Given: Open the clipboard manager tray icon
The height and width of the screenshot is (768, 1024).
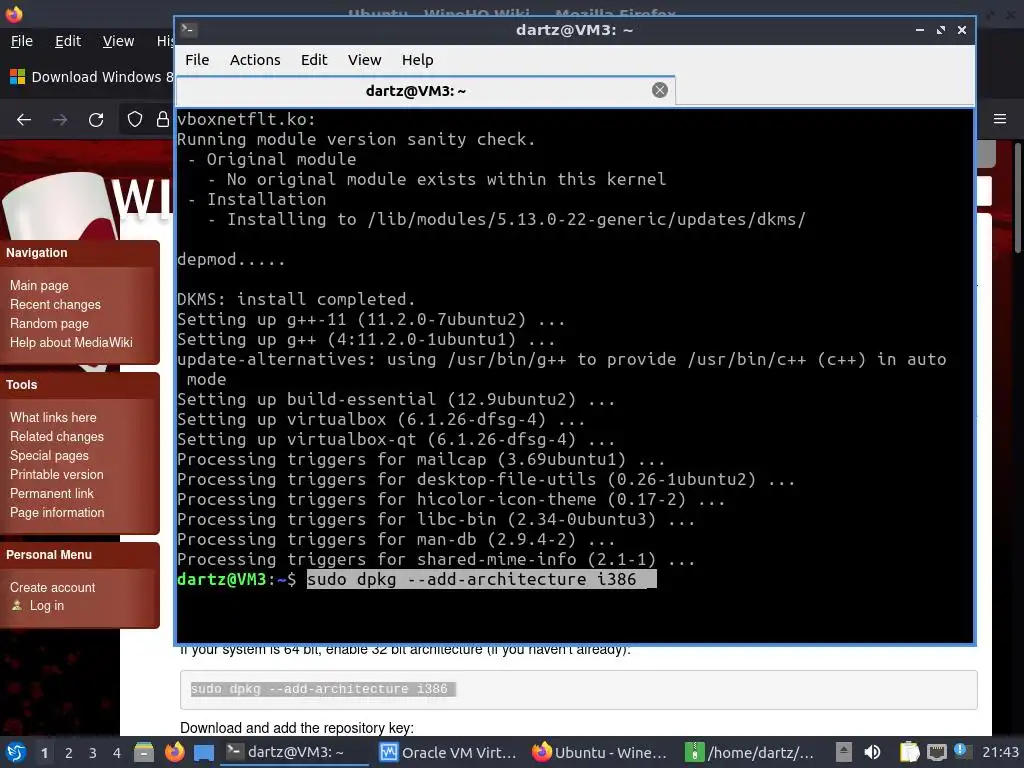Looking at the screenshot, I should pos(909,752).
